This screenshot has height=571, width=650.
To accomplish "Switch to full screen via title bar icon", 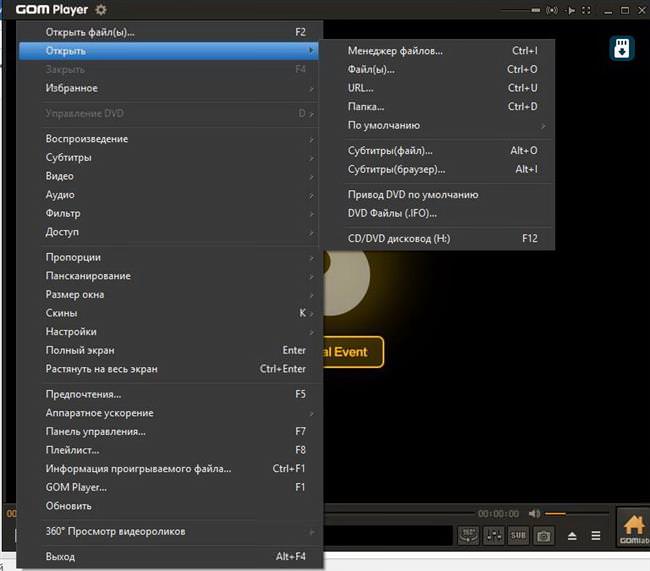I will coord(586,10).
